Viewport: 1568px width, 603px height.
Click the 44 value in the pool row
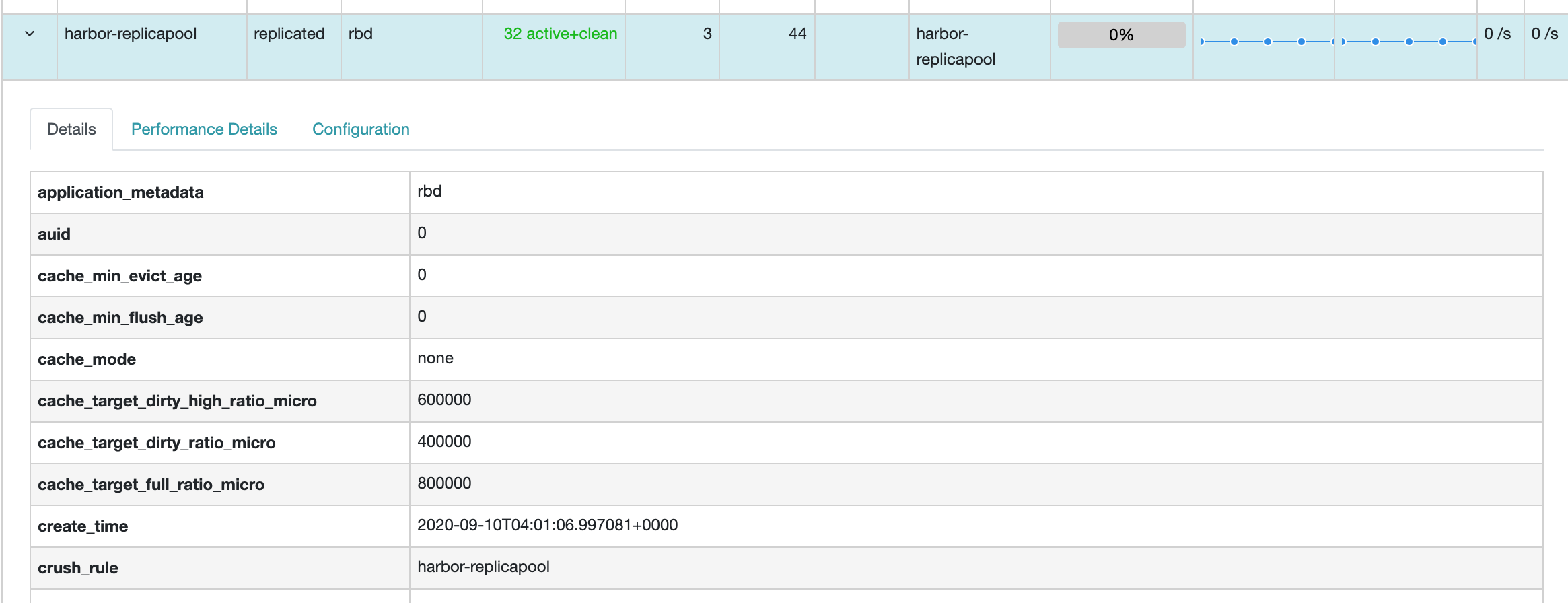[797, 34]
